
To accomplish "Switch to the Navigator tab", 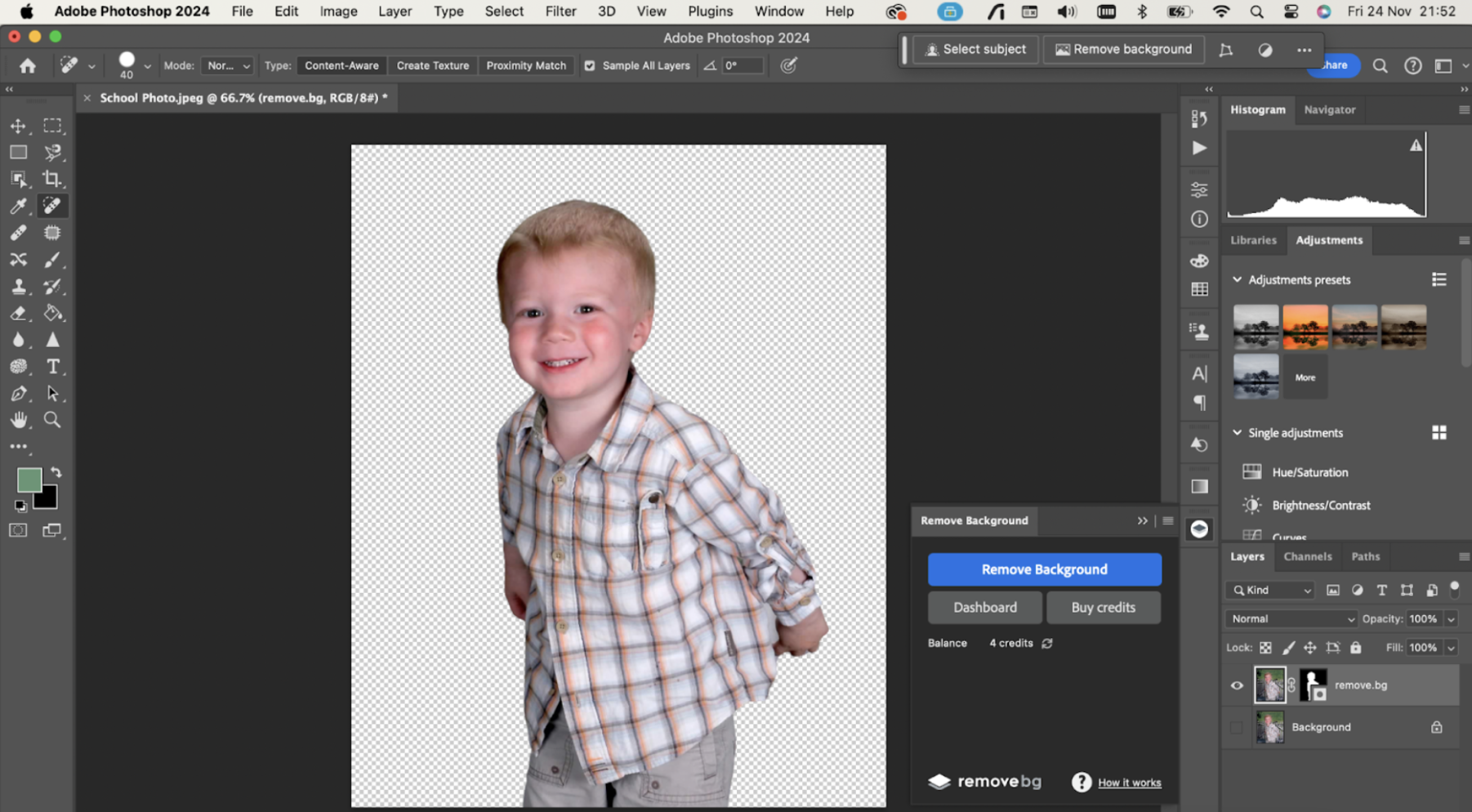I will click(1329, 109).
